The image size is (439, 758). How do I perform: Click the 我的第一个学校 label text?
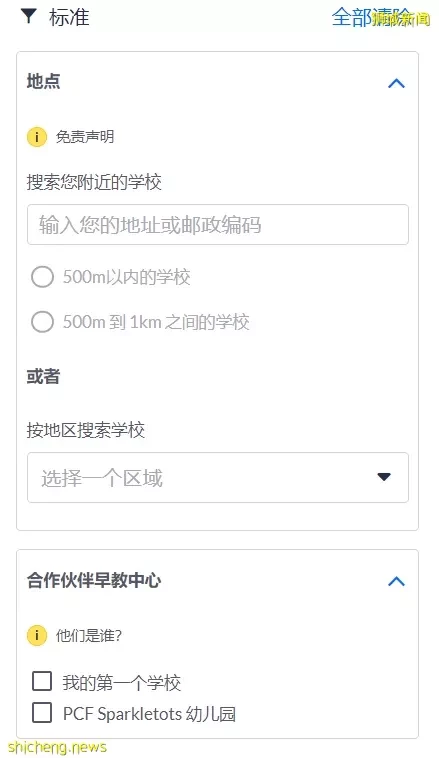coord(122,683)
